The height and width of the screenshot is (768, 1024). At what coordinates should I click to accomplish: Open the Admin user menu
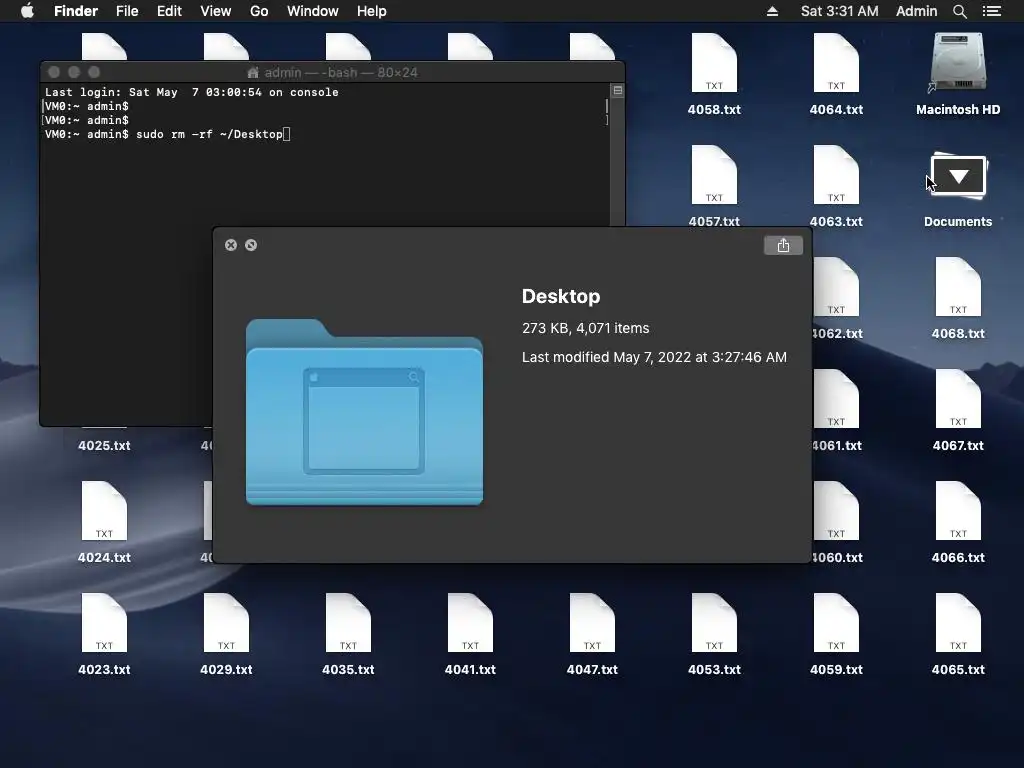[916, 11]
